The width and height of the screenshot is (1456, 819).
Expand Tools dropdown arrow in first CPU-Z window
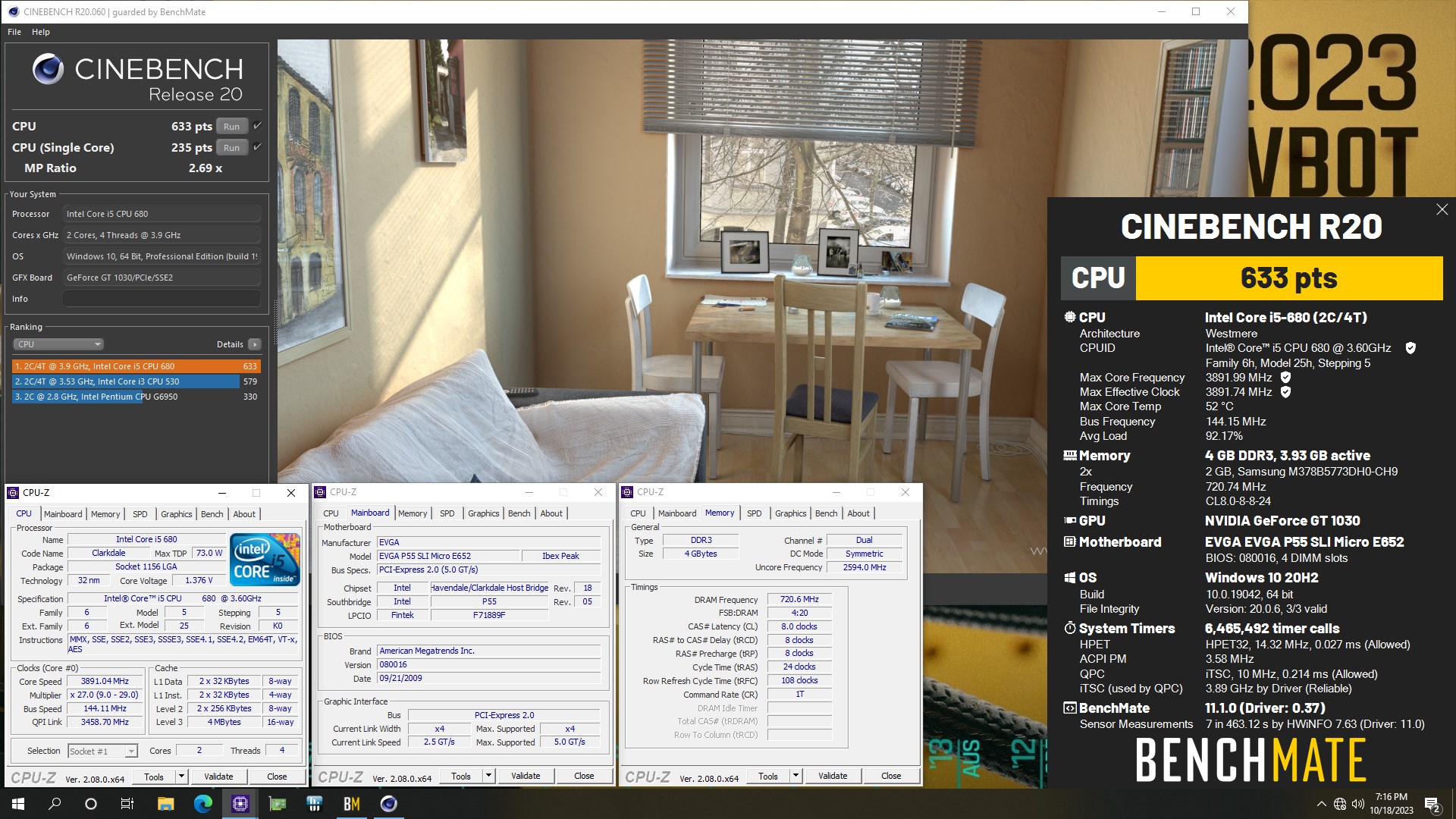point(181,777)
